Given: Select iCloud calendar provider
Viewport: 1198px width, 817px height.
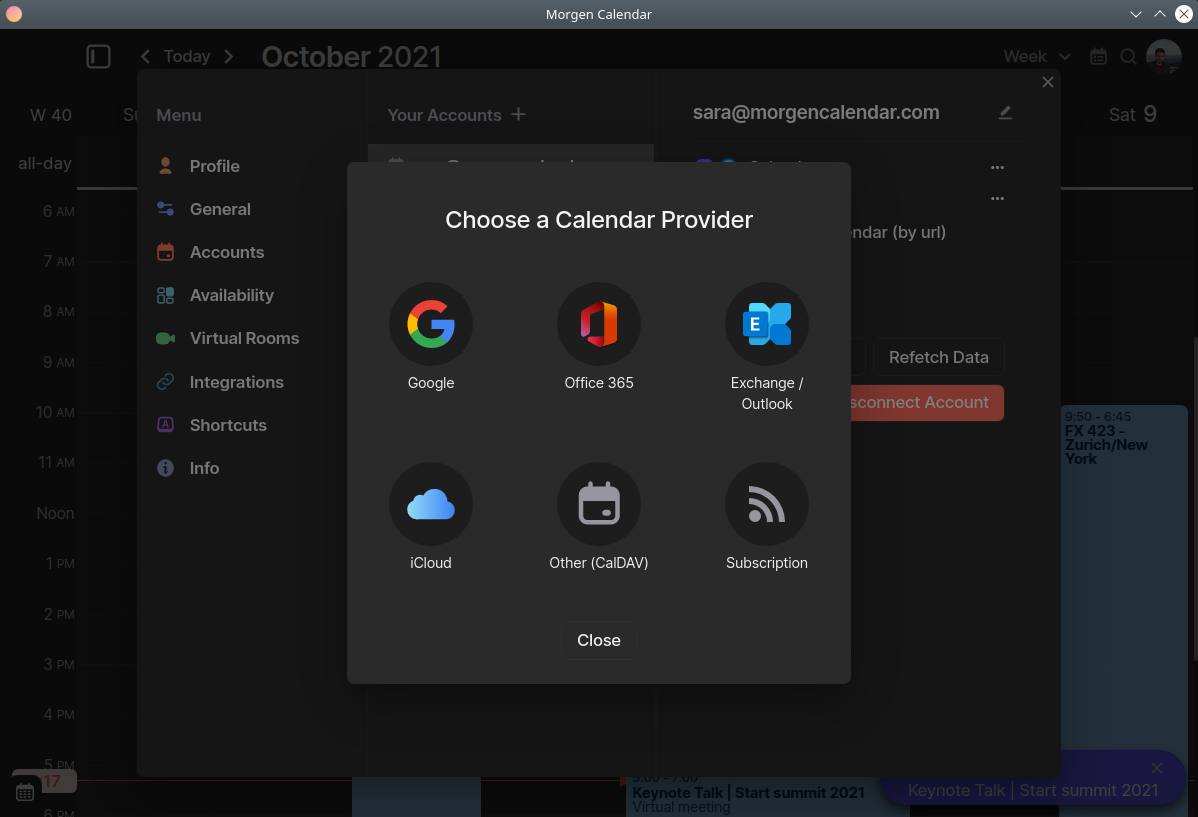Looking at the screenshot, I should point(431,505).
